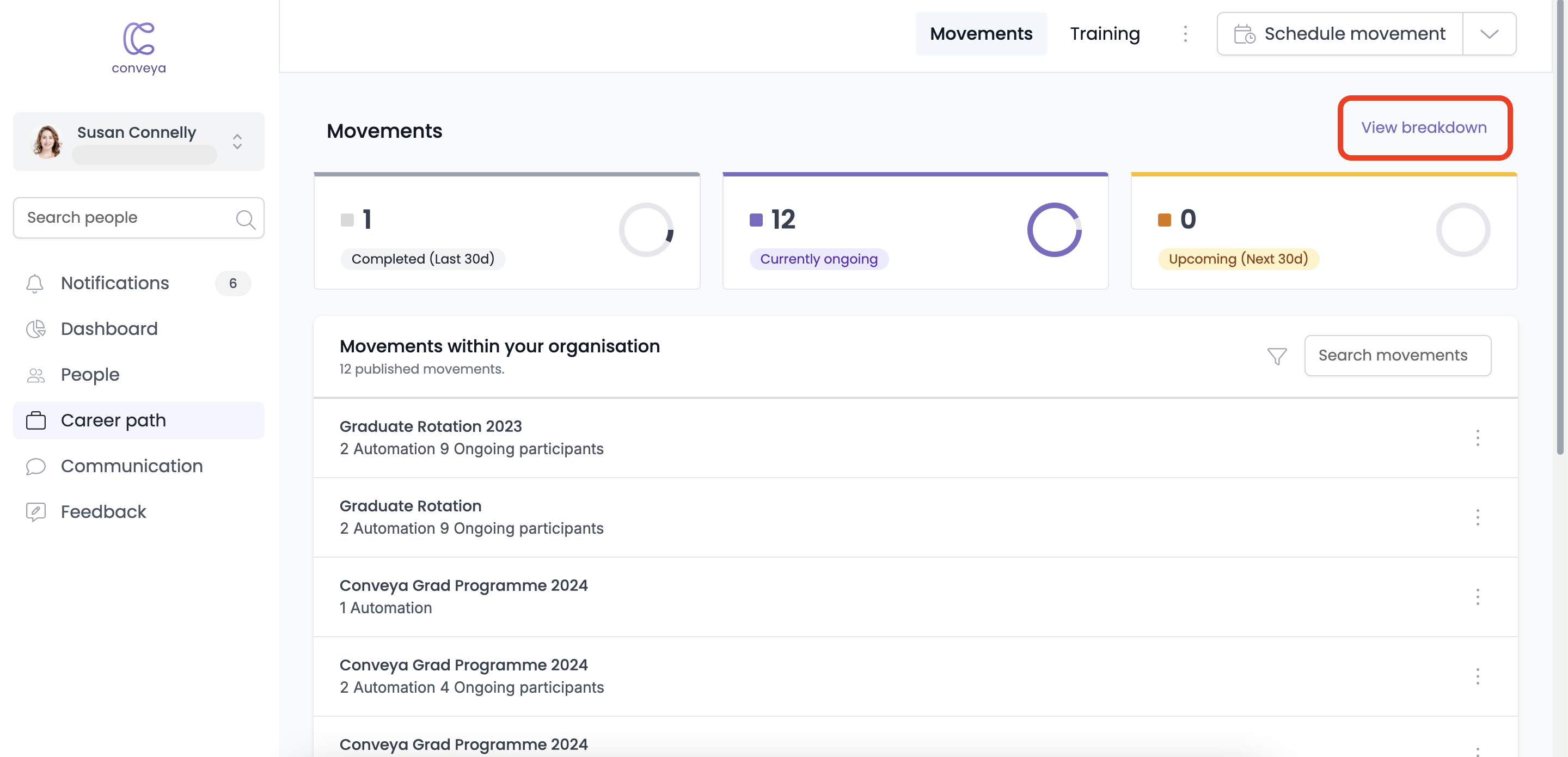Click the View breakdown link
The height and width of the screenshot is (757, 1568).
pos(1424,127)
